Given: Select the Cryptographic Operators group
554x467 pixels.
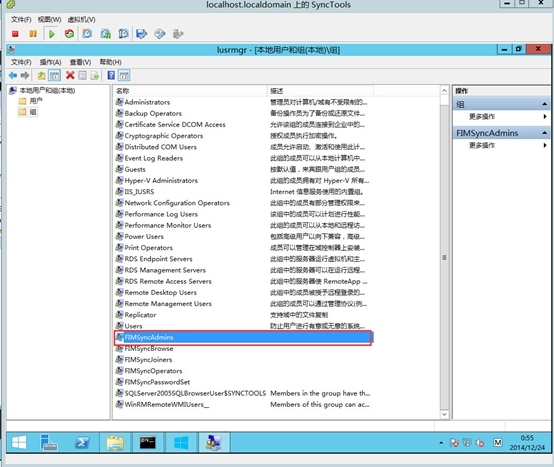Looking at the screenshot, I should (x=164, y=136).
